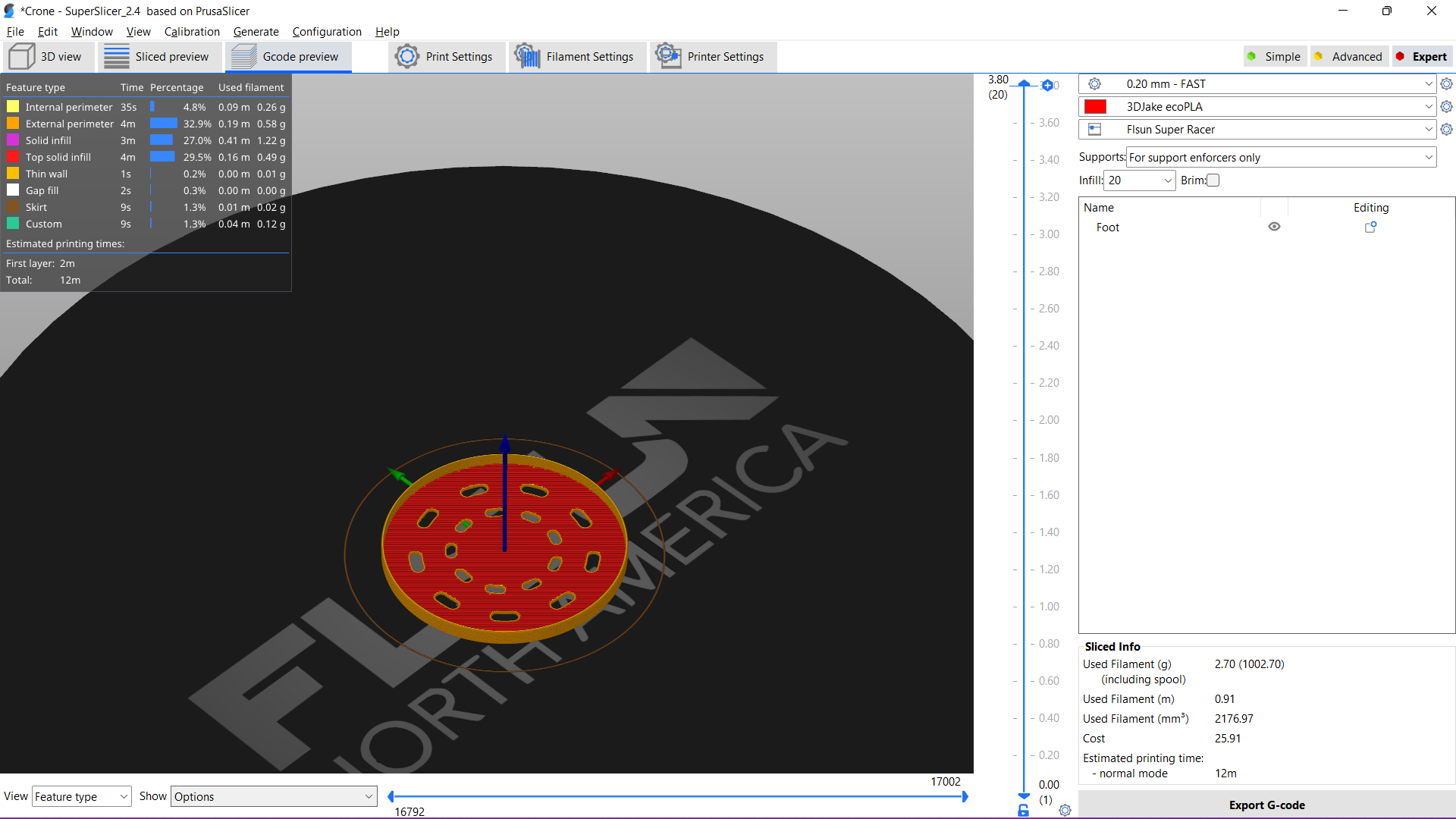Toggle visibility eye for Foot object
Viewport: 1456px width, 819px height.
(x=1274, y=227)
